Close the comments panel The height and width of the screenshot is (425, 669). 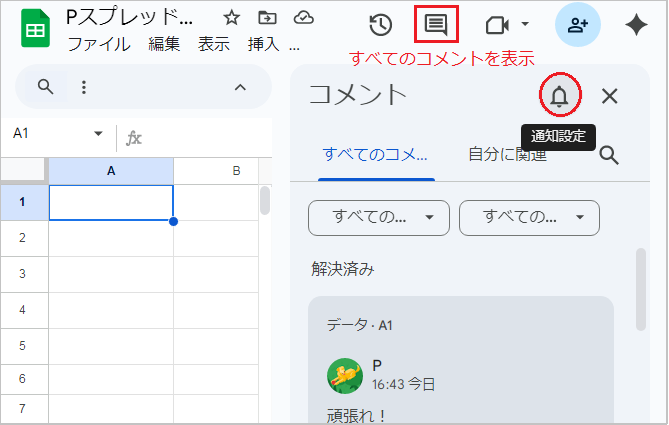pos(610,96)
